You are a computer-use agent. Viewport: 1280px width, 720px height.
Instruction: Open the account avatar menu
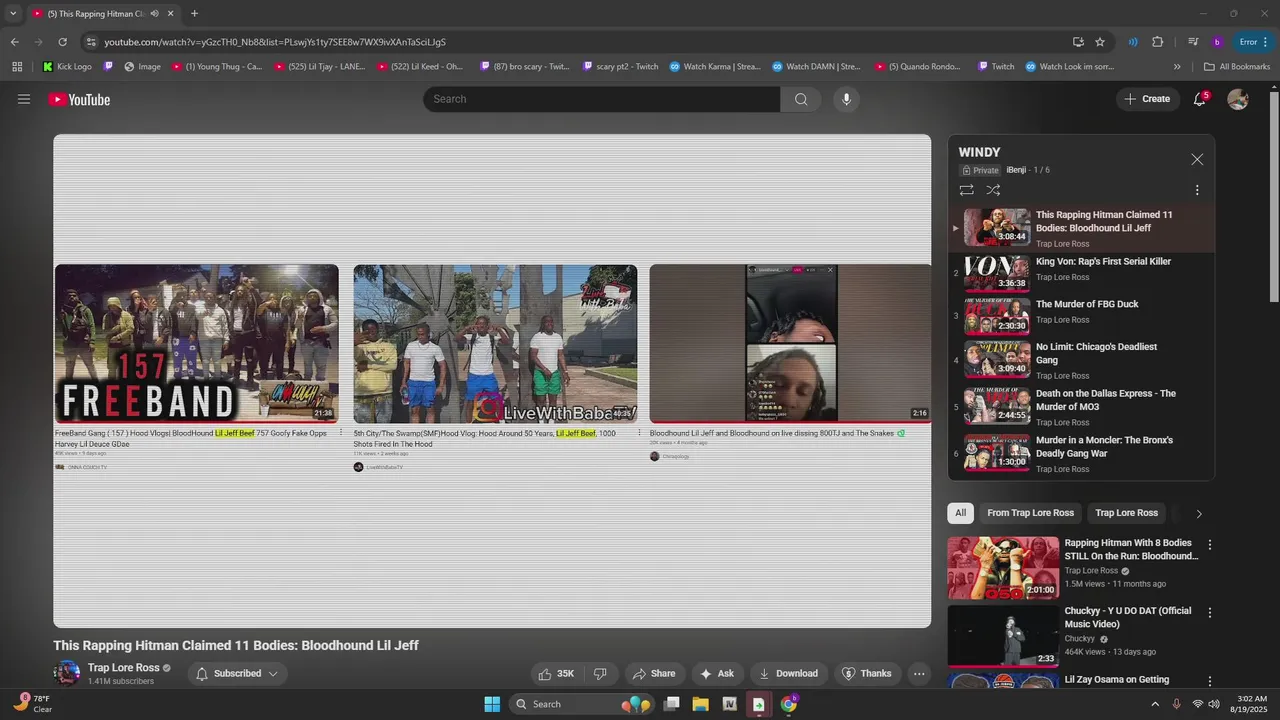point(1238,99)
